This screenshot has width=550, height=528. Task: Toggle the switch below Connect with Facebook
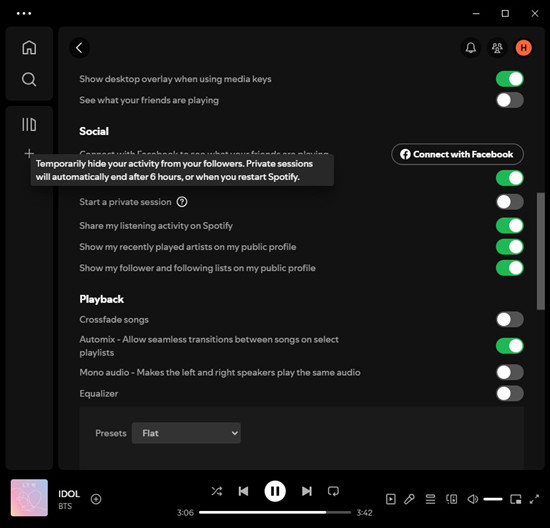point(510,178)
